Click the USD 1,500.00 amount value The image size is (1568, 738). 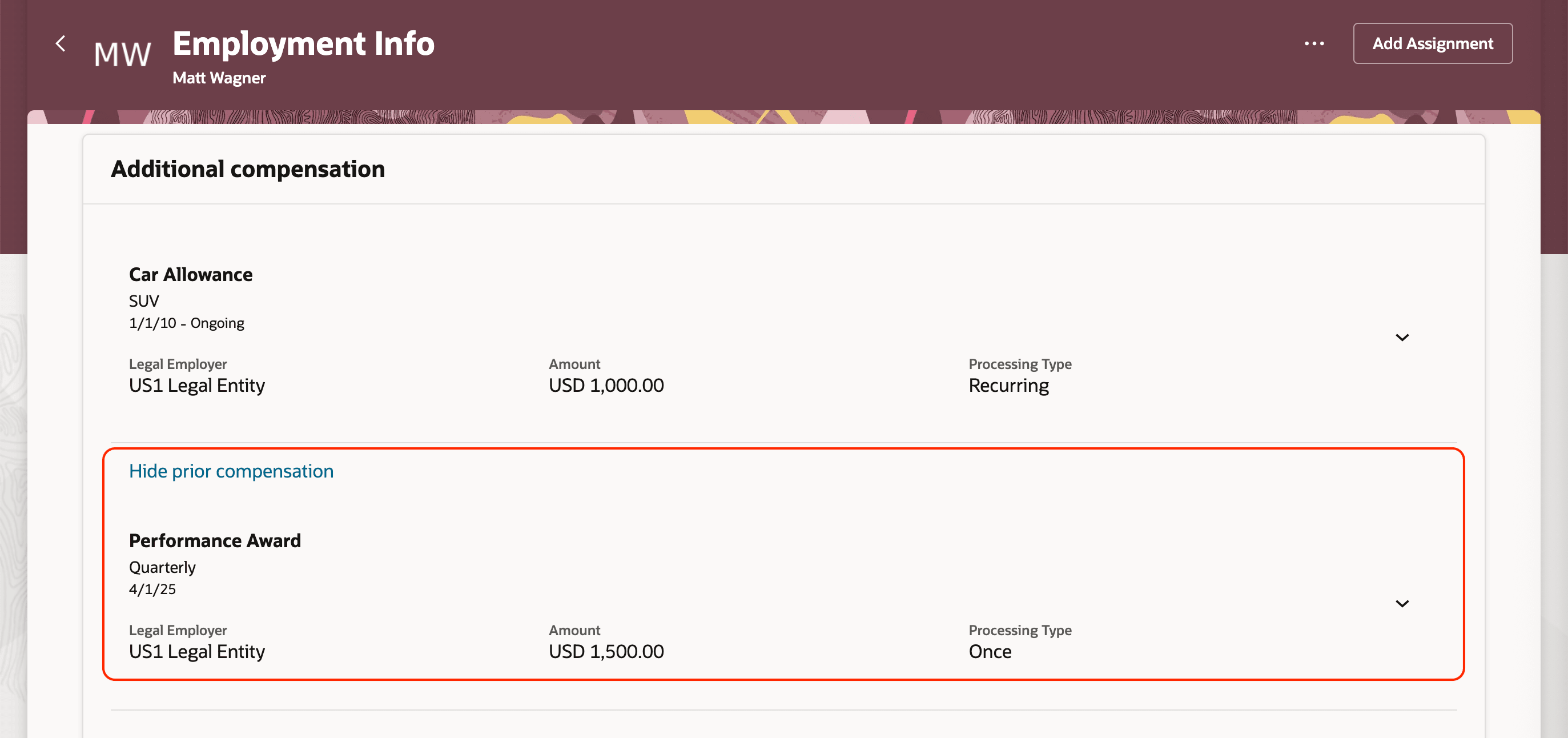pyautogui.click(x=606, y=652)
